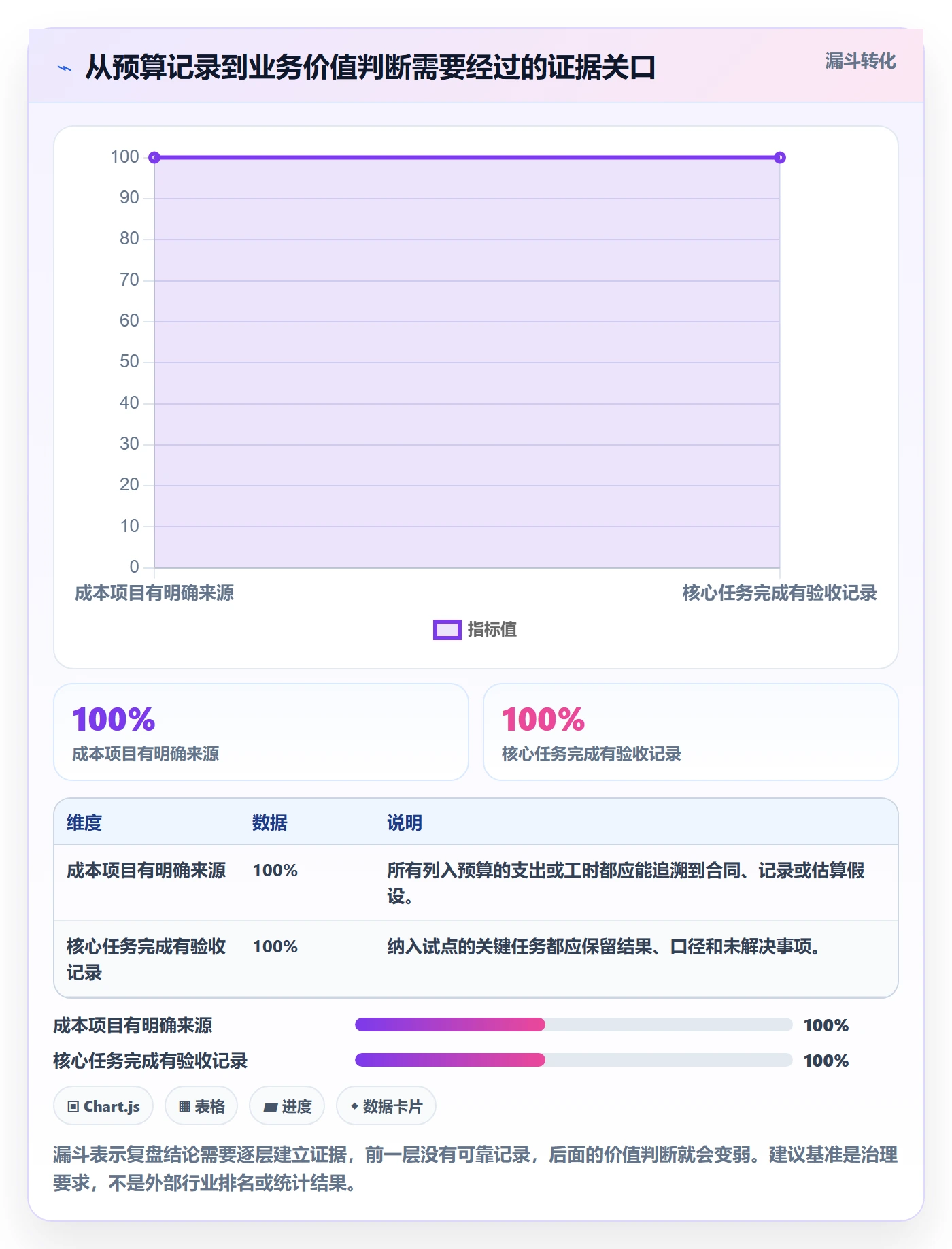Click the 进度 chip
This screenshot has width=952, height=1249.
[x=287, y=1106]
